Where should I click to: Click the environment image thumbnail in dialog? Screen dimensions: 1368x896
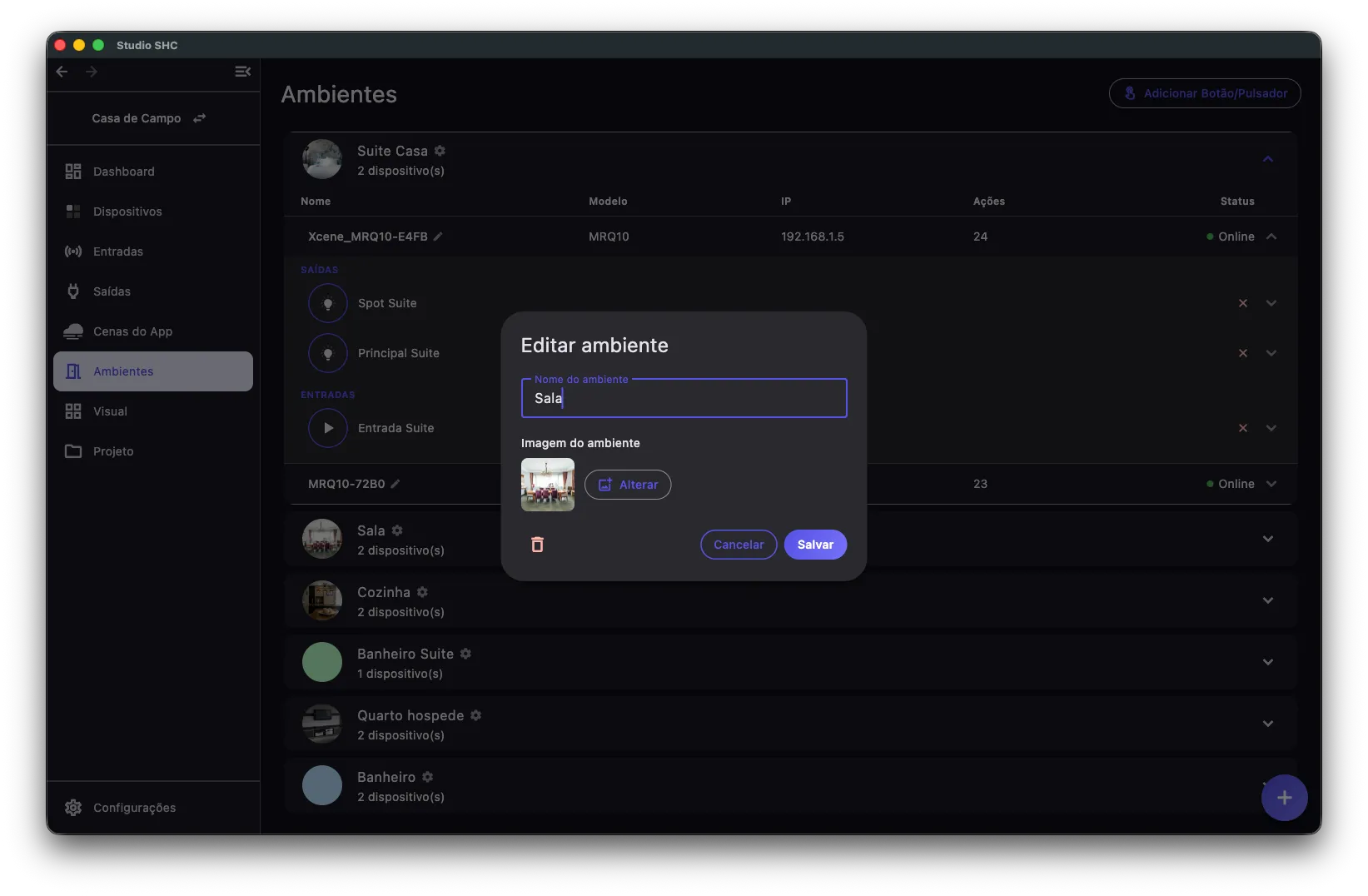pyautogui.click(x=548, y=485)
